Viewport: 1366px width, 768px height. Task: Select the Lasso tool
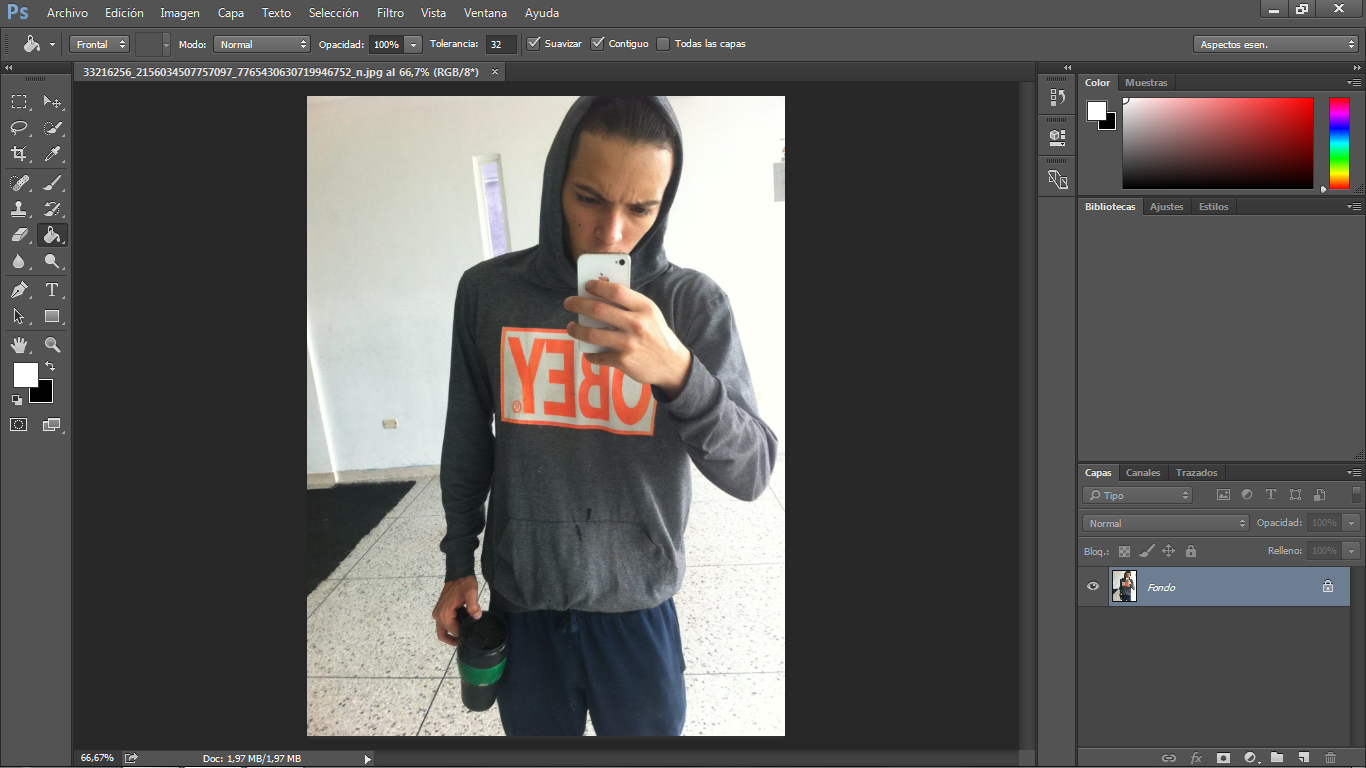coord(19,127)
